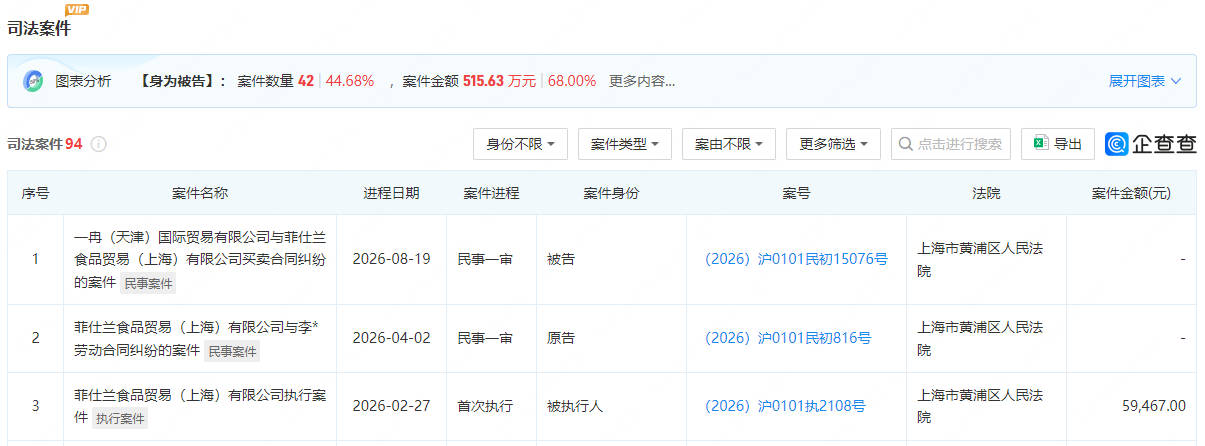Click the 案件进程 column header
This screenshot has height=446, width=1205.
pos(491,193)
